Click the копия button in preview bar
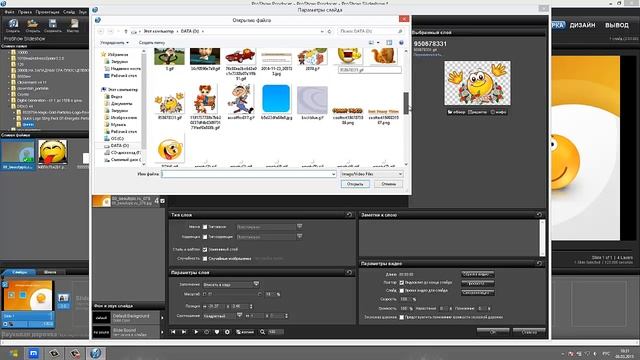Viewport: 640px width, 360px height. tap(245, 332)
